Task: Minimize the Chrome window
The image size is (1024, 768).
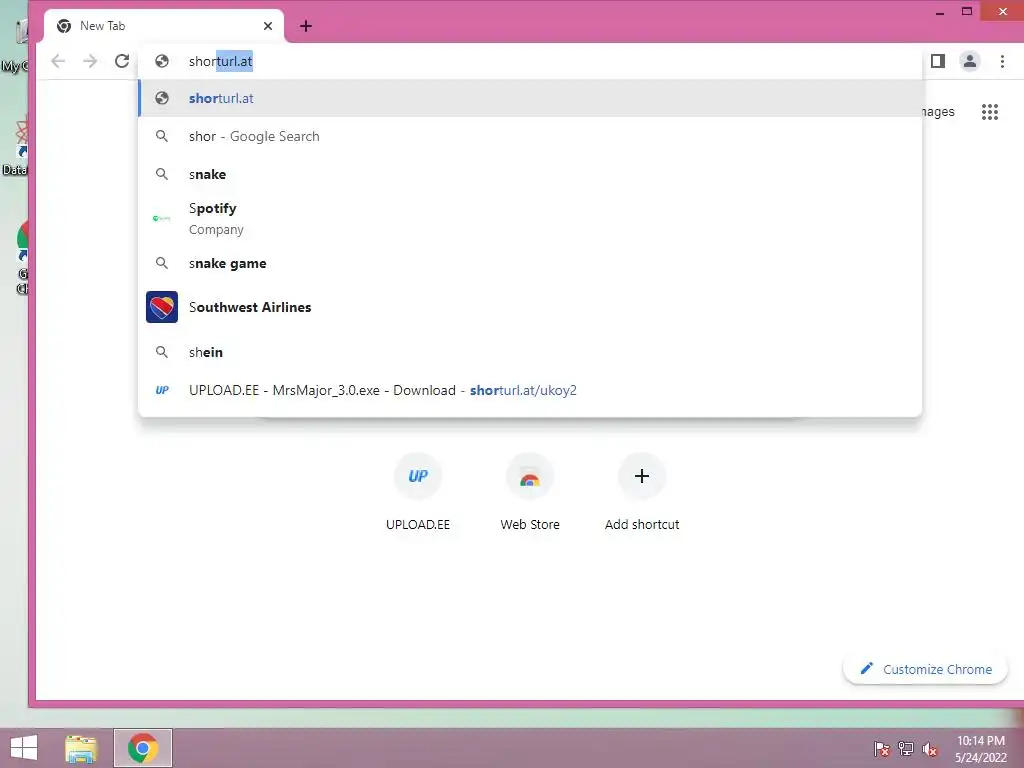Action: (x=940, y=12)
